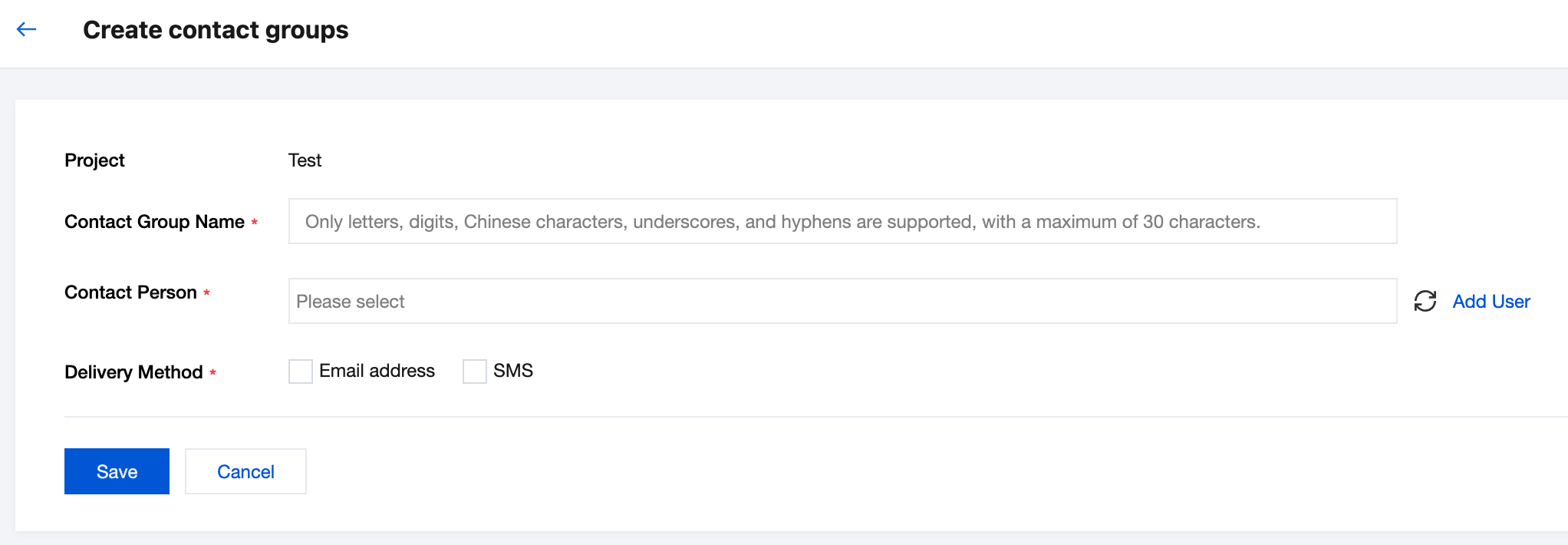The image size is (1568, 545).
Task: Open the Contact Person dropdown
Action: [x=842, y=301]
